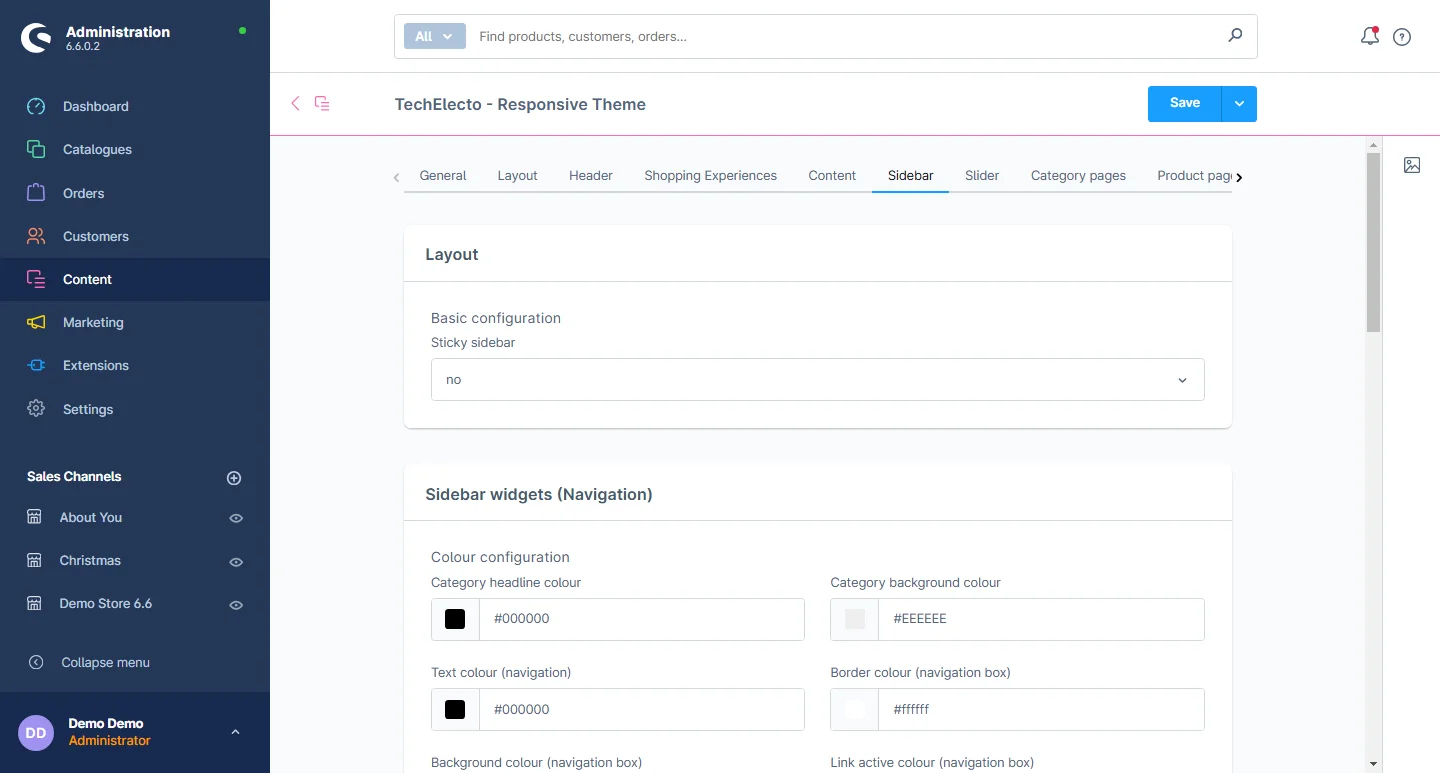Open Dashboard from the sidebar
Viewport: 1440px width, 773px height.
point(95,106)
